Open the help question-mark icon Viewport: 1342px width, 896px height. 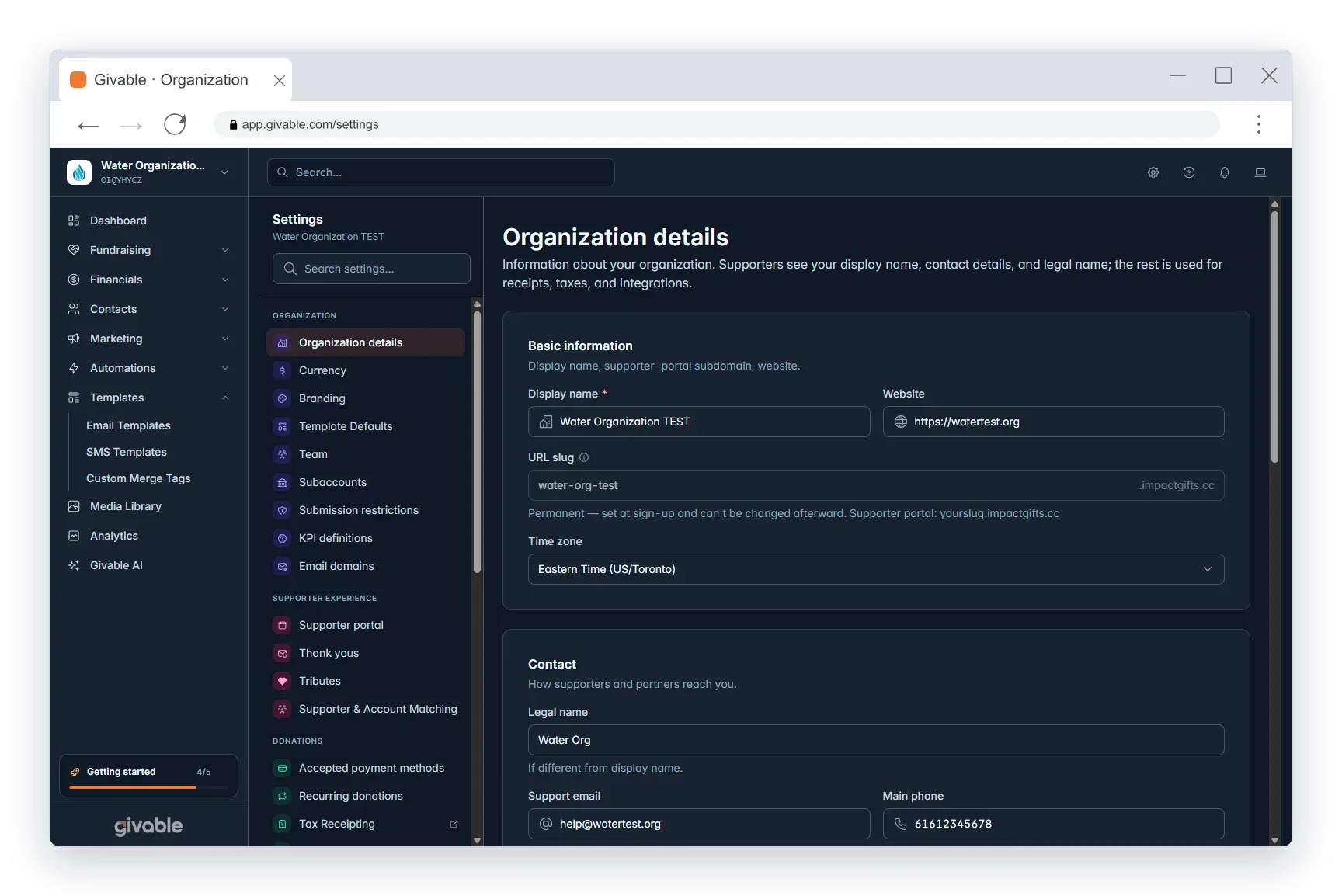[x=1189, y=172]
